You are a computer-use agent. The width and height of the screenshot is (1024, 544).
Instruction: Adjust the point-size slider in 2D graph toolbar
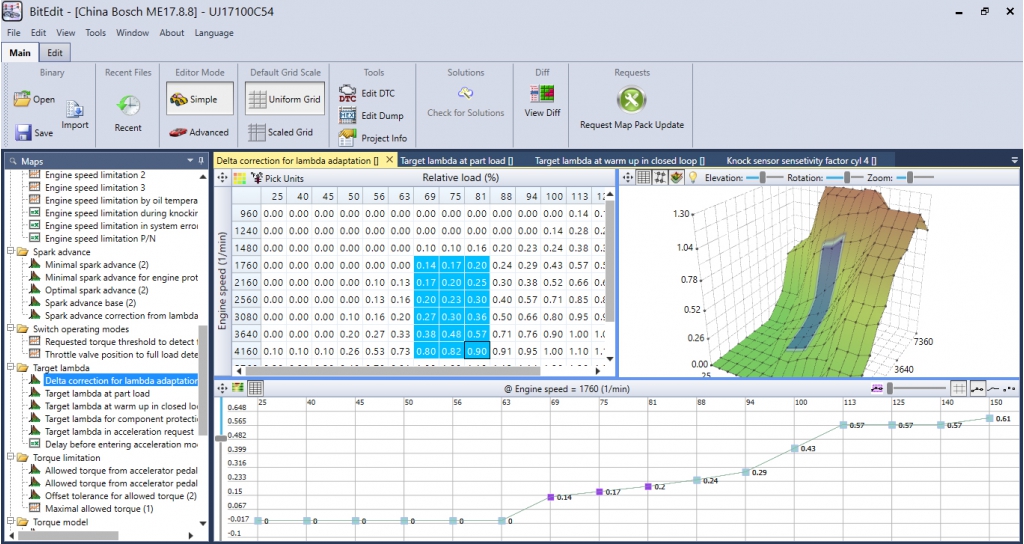pos(916,388)
